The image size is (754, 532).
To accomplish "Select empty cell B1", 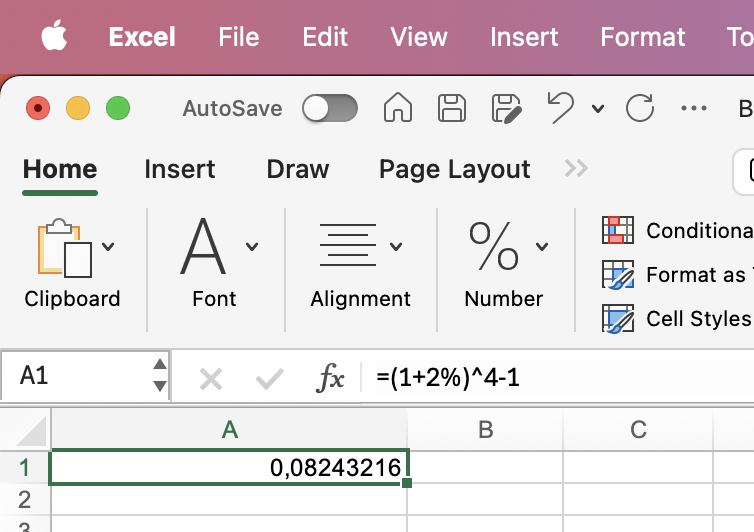I will [x=485, y=467].
